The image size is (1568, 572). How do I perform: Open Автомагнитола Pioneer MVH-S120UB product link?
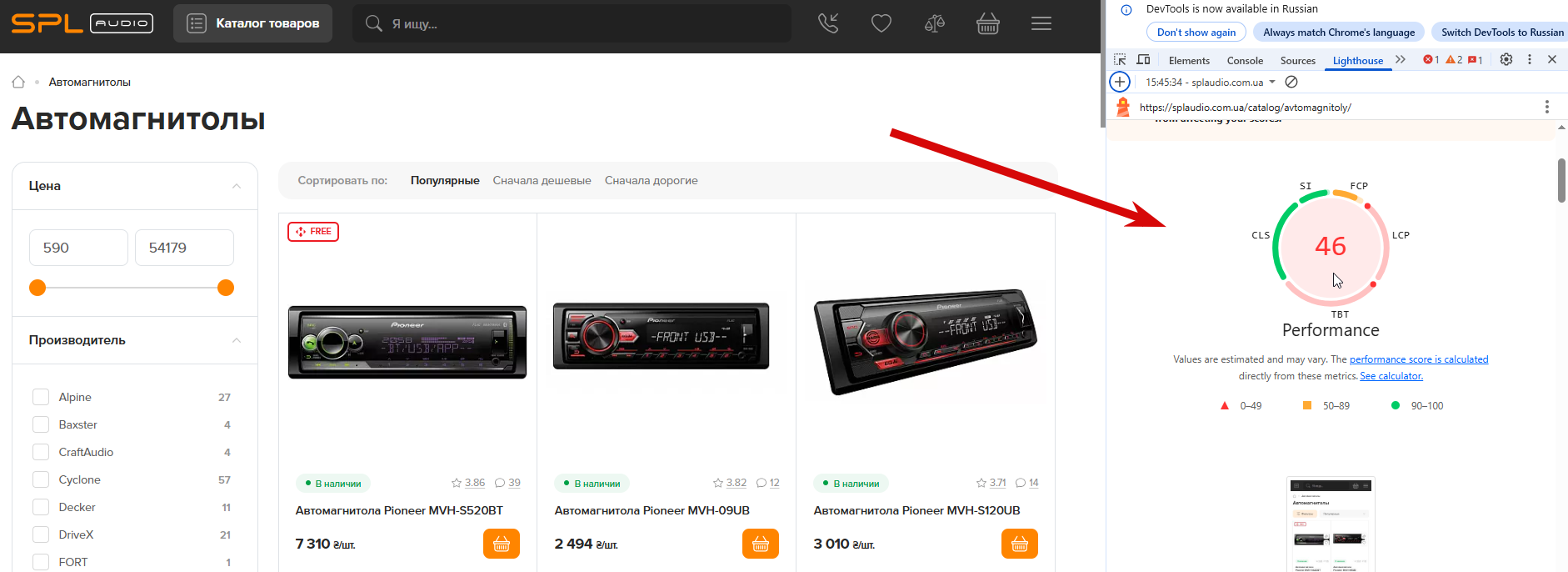[x=916, y=510]
